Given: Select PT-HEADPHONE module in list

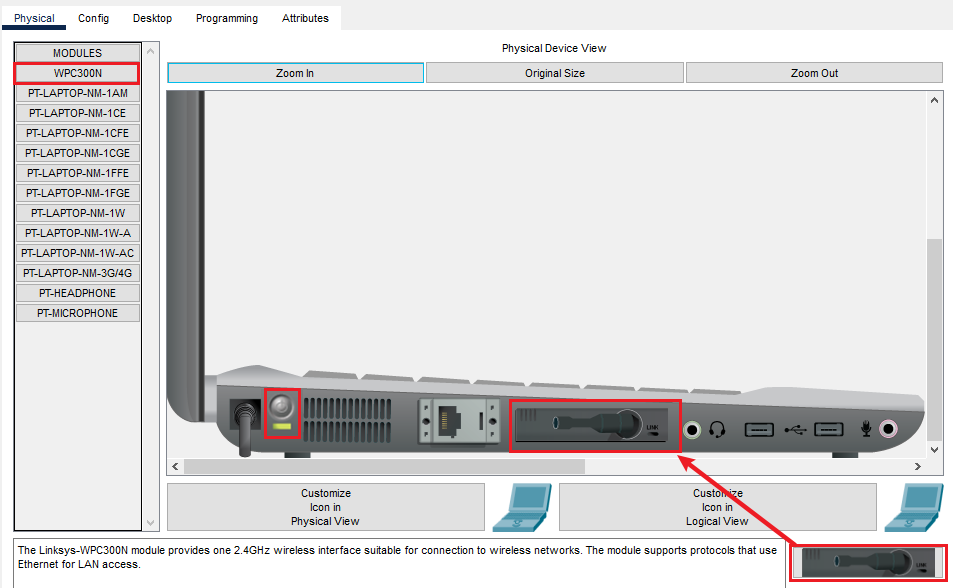Looking at the screenshot, I should (78, 293).
